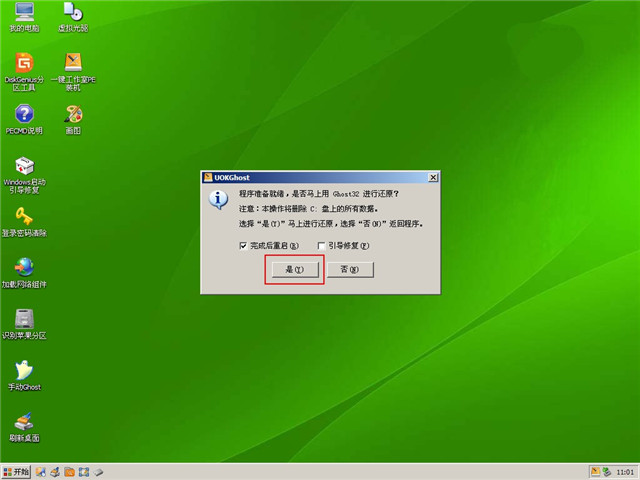Click 是(Y) to start the restore

[x=294, y=270]
